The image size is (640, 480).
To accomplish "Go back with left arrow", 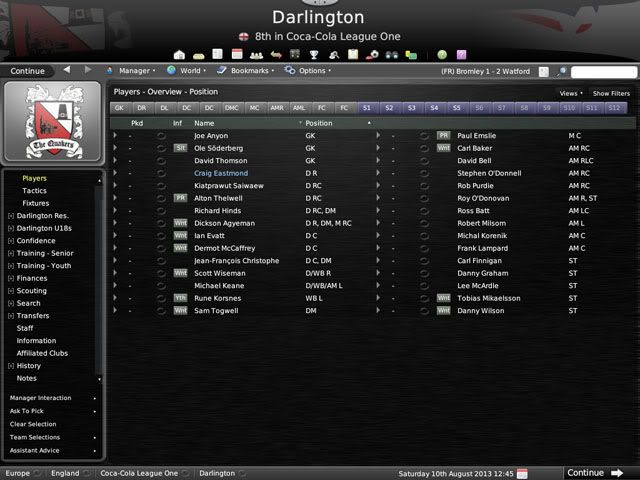I will tap(67, 70).
